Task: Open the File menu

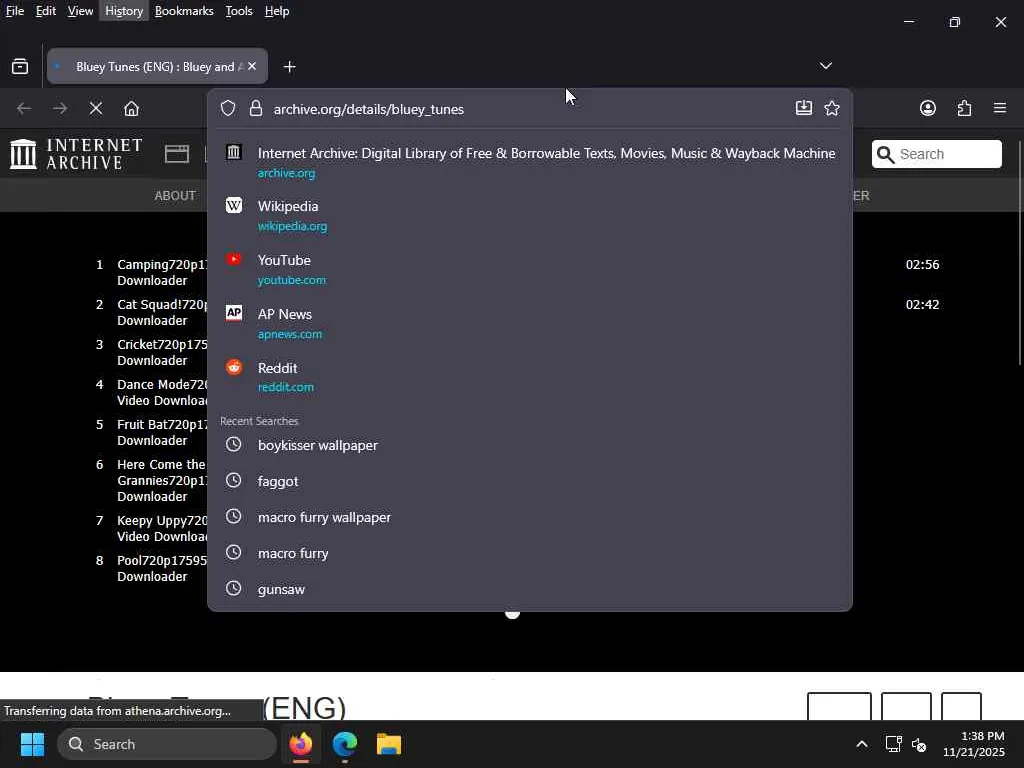Action: (x=14, y=11)
